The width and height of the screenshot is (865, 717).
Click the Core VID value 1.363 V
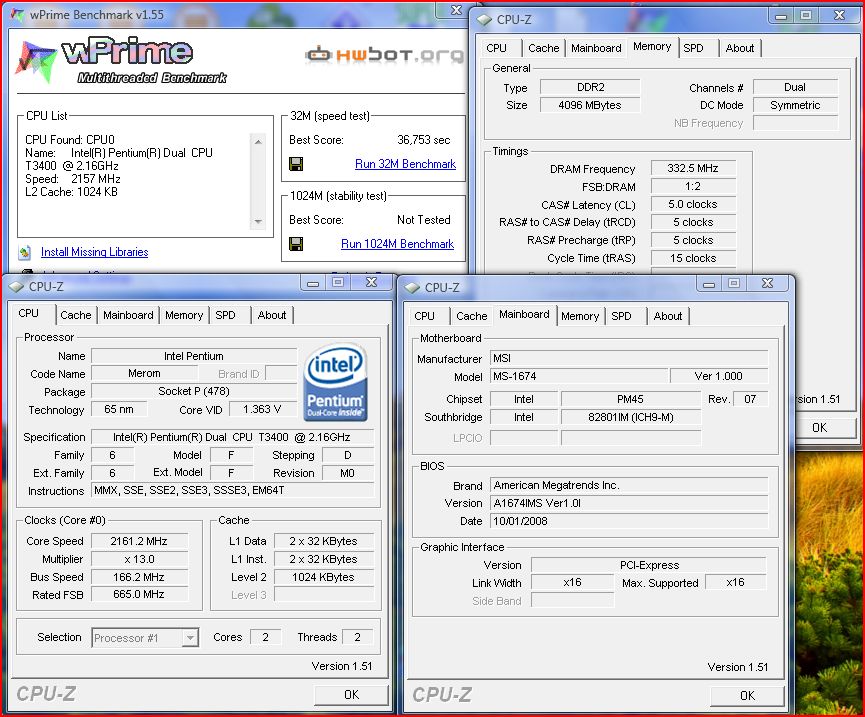pyautogui.click(x=262, y=409)
